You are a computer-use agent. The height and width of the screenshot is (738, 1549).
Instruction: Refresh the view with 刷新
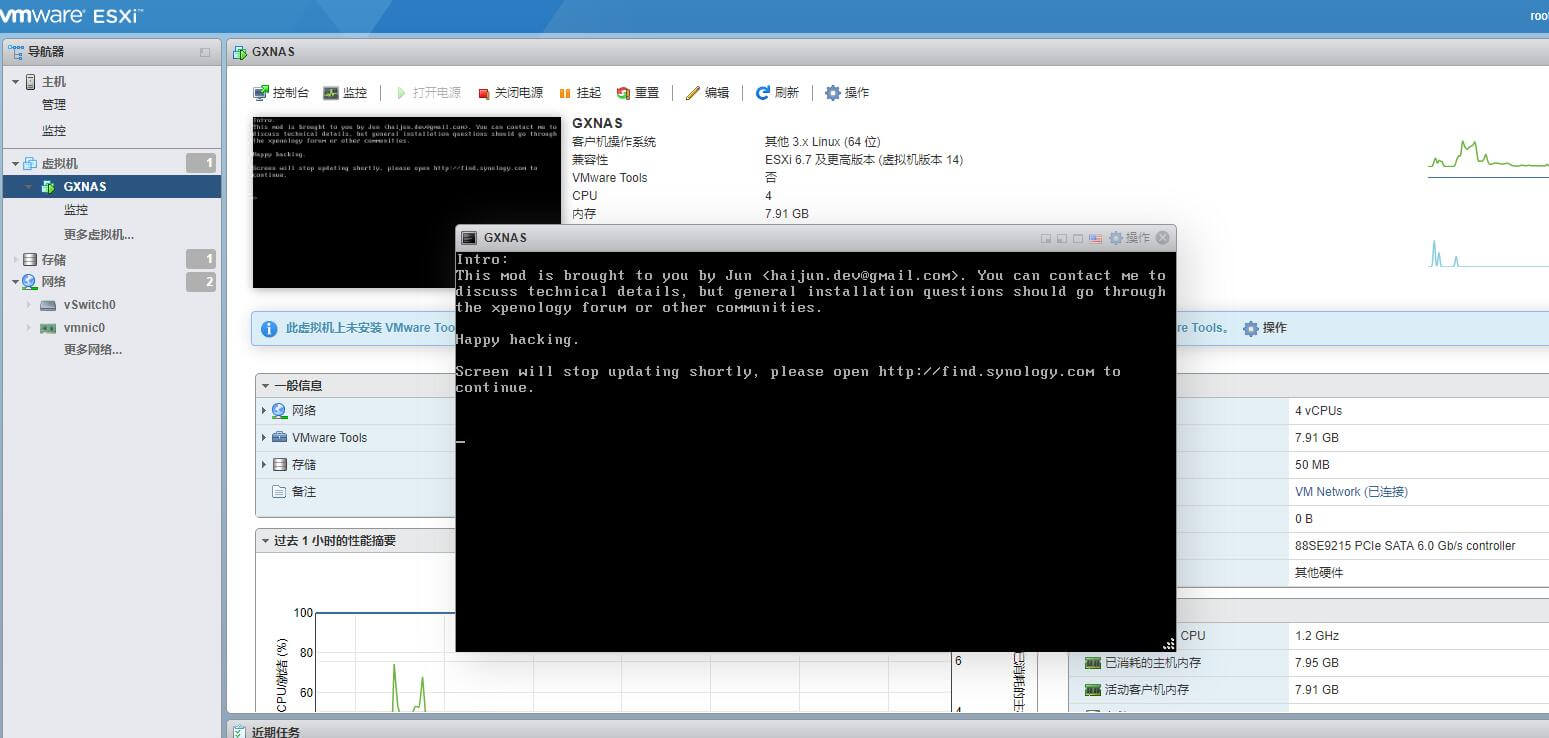click(x=777, y=93)
